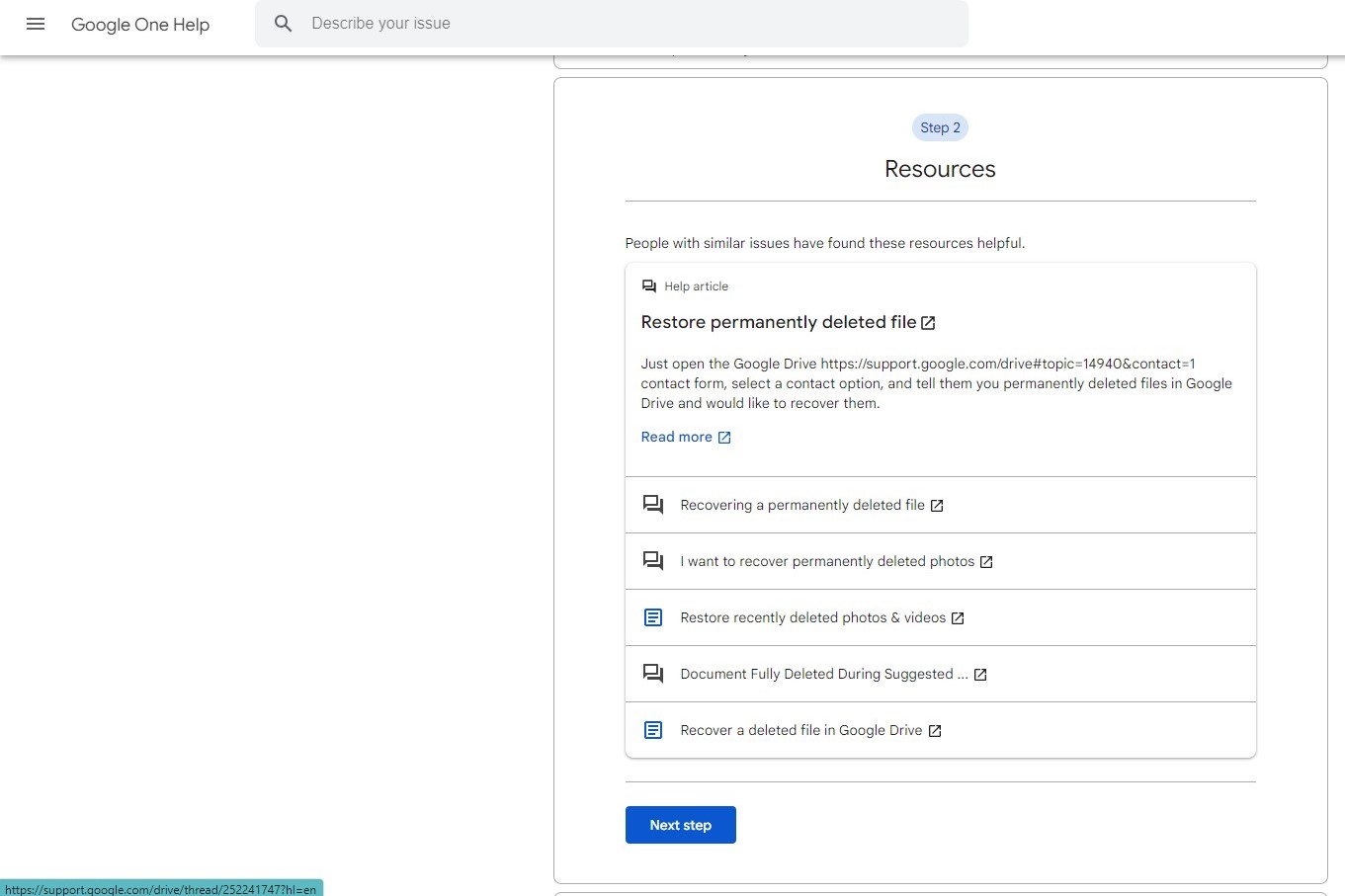The image size is (1345, 896).
Task: Click the Help article label
Action: (696, 286)
